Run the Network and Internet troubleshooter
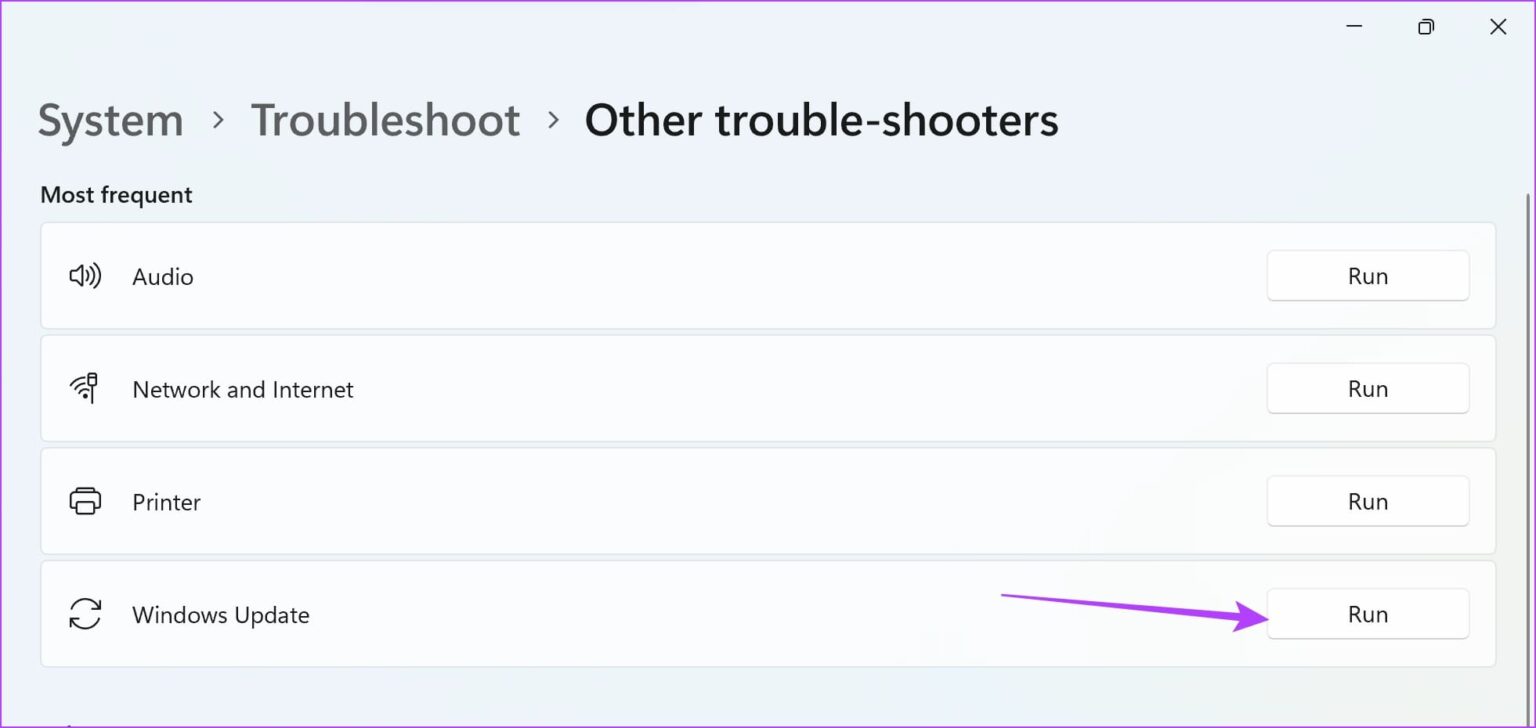This screenshot has width=1536, height=728. coord(1367,389)
